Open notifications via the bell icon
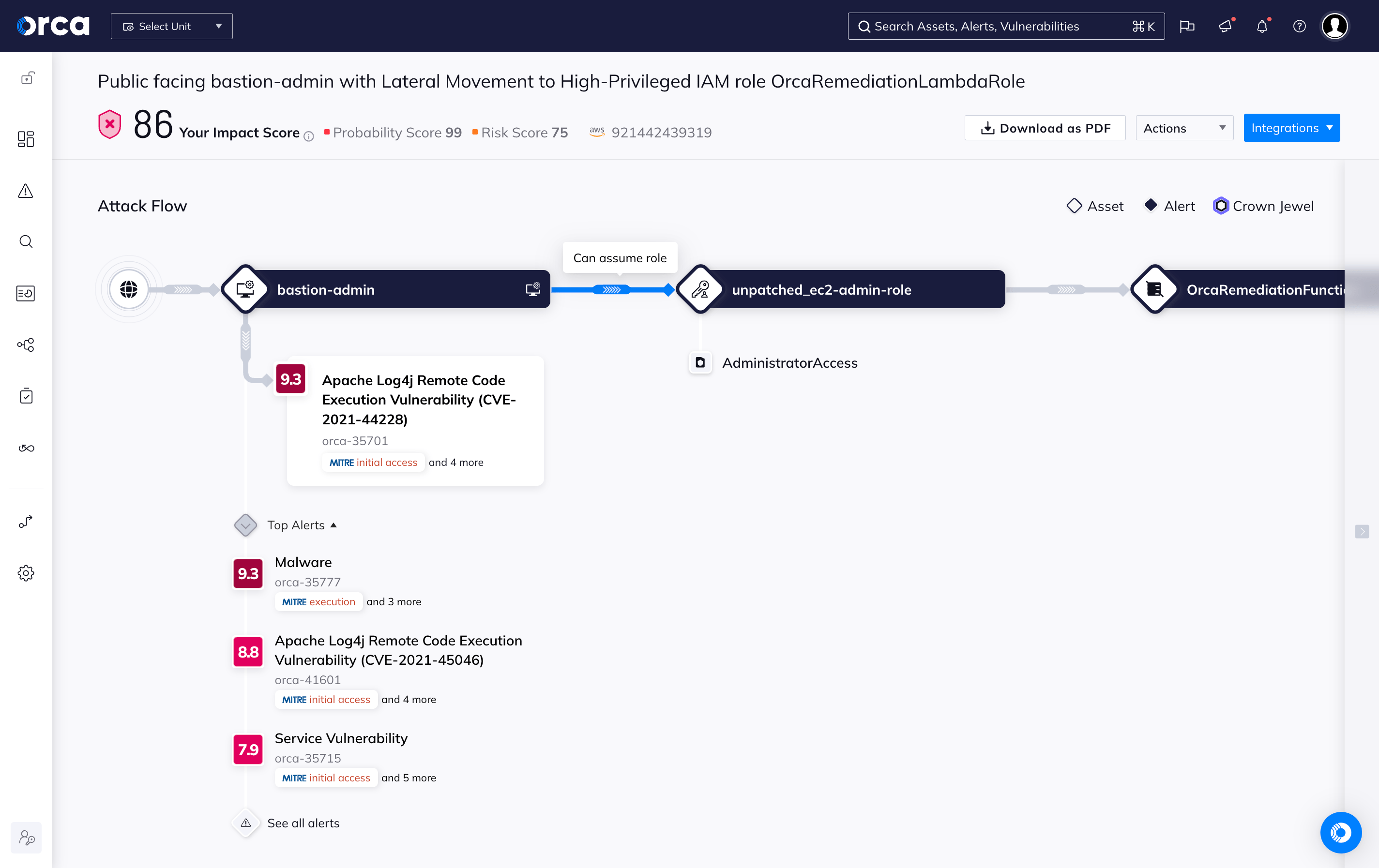The image size is (1379, 868). pyautogui.click(x=1262, y=26)
